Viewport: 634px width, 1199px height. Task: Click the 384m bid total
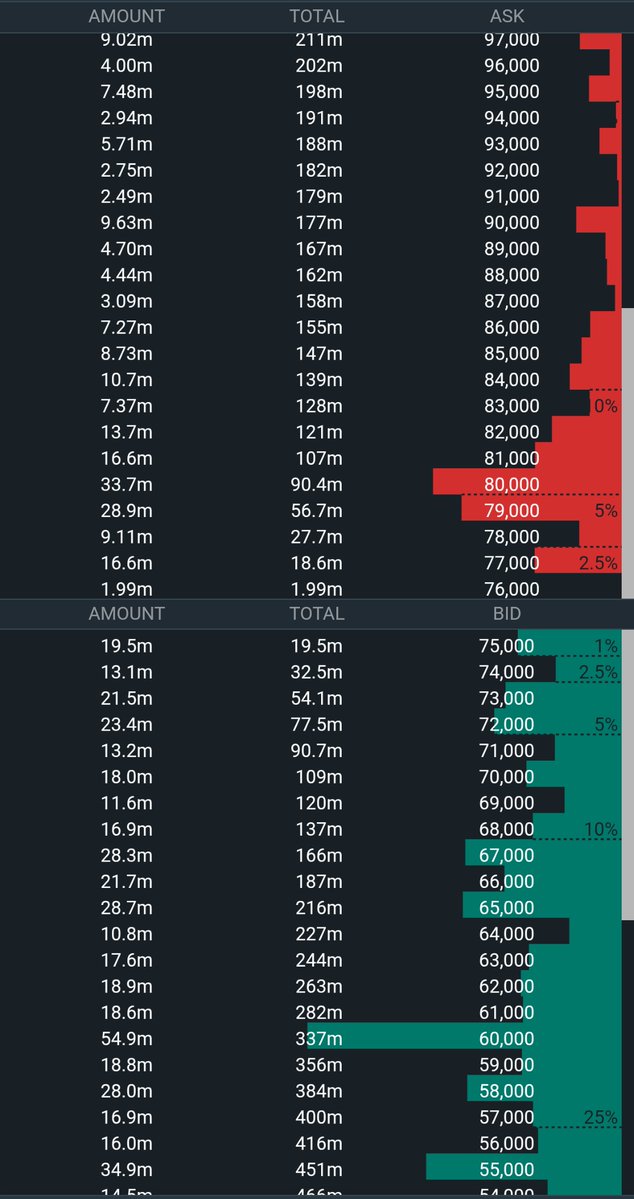pyautogui.click(x=319, y=1091)
